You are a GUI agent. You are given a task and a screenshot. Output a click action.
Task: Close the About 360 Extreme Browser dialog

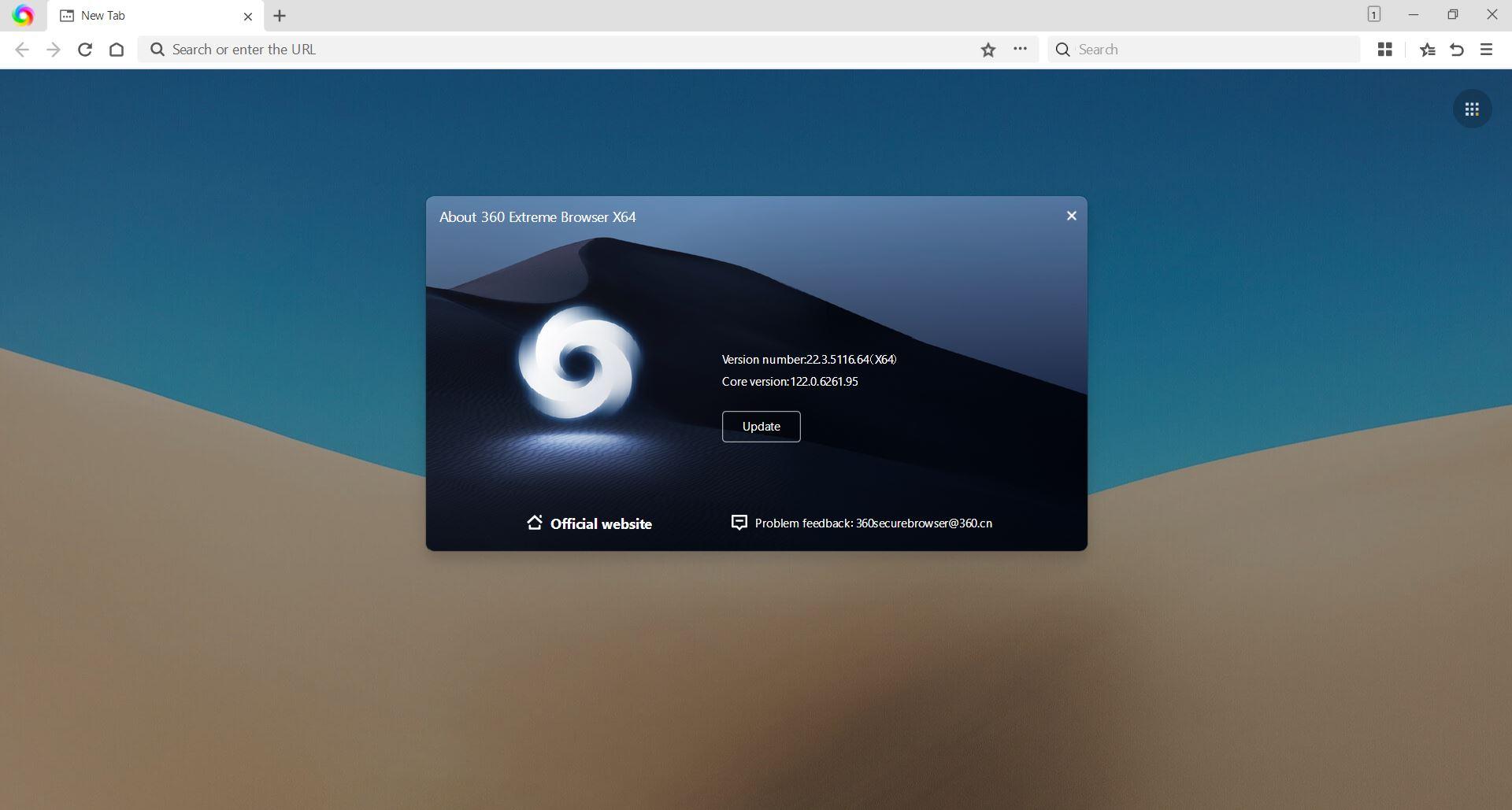click(x=1071, y=216)
